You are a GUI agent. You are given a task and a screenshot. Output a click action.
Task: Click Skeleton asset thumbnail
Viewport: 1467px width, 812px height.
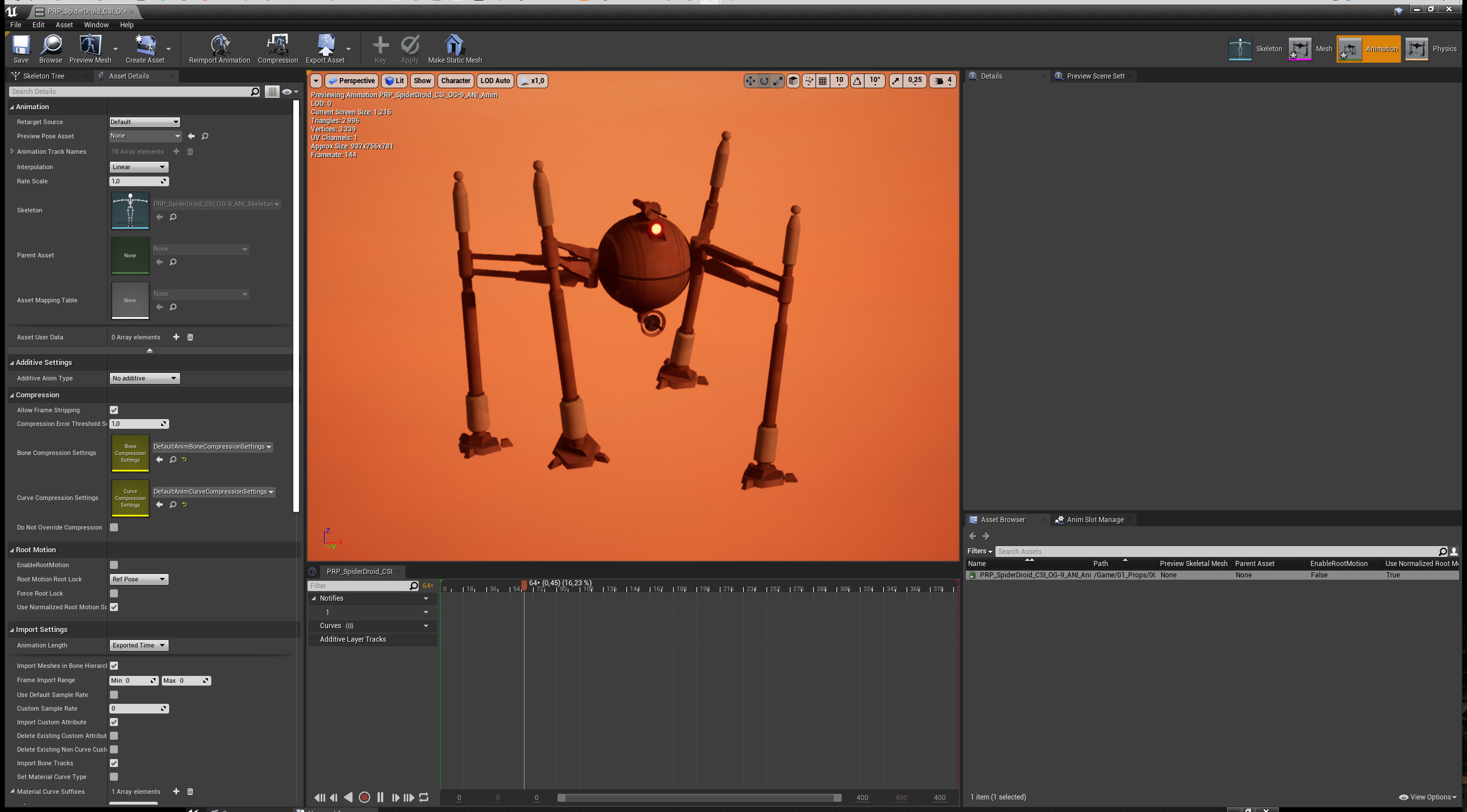tap(130, 210)
